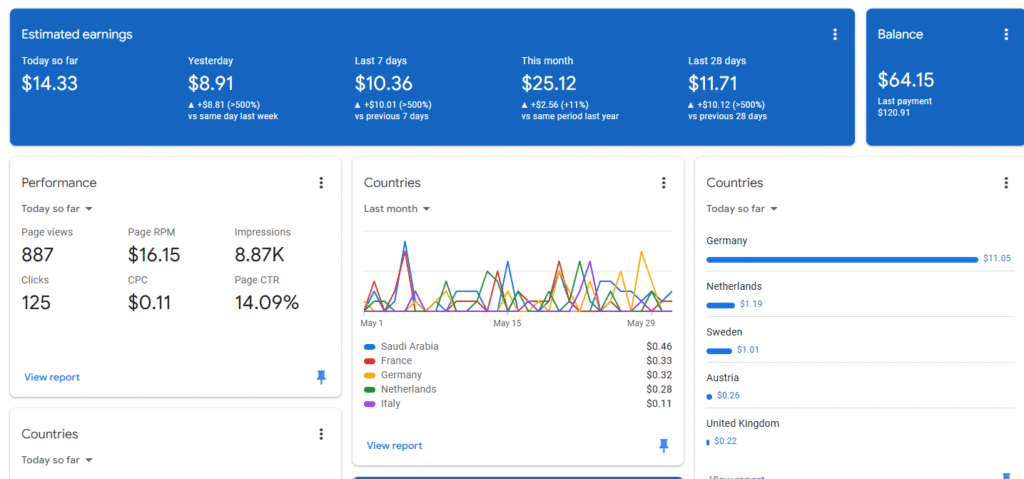
Task: Click the Germany country label in right card
Action: tap(727, 241)
